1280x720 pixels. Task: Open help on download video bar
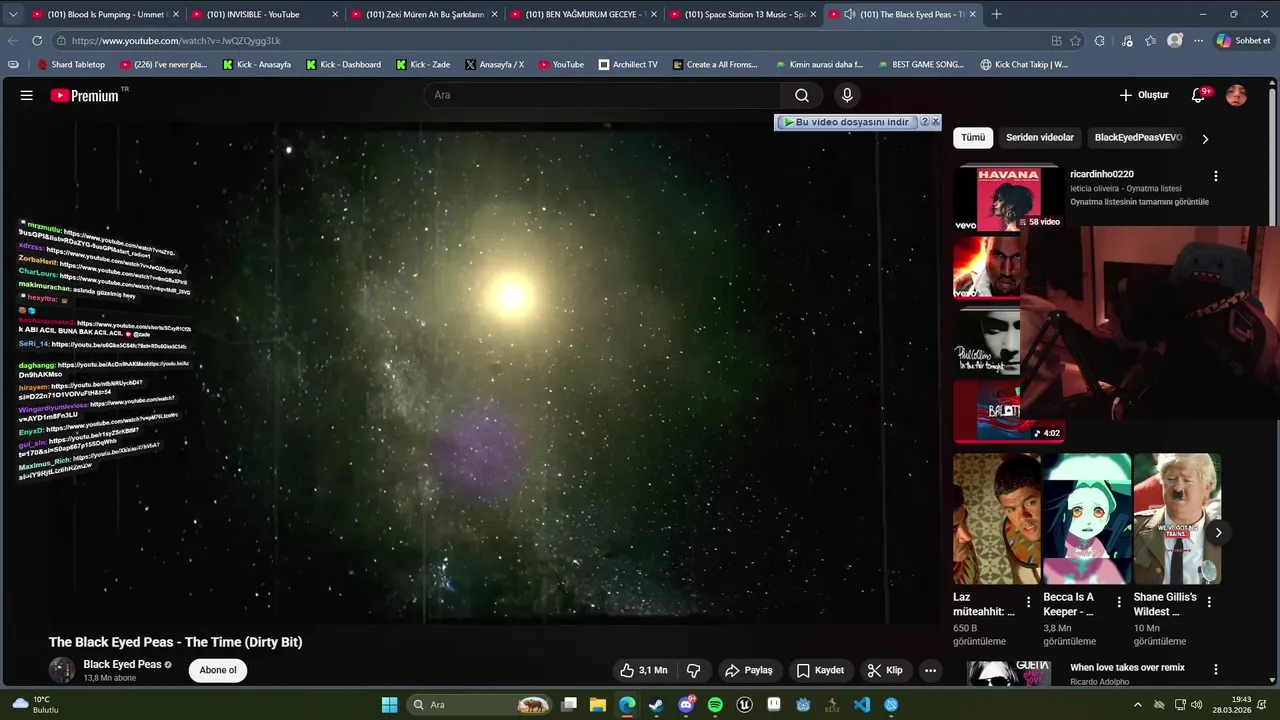tap(925, 122)
